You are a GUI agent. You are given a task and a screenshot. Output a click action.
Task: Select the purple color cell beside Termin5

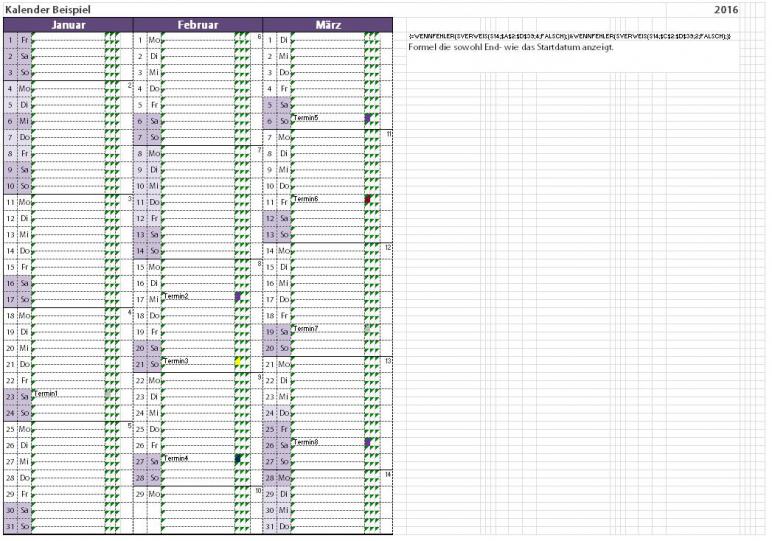click(368, 119)
